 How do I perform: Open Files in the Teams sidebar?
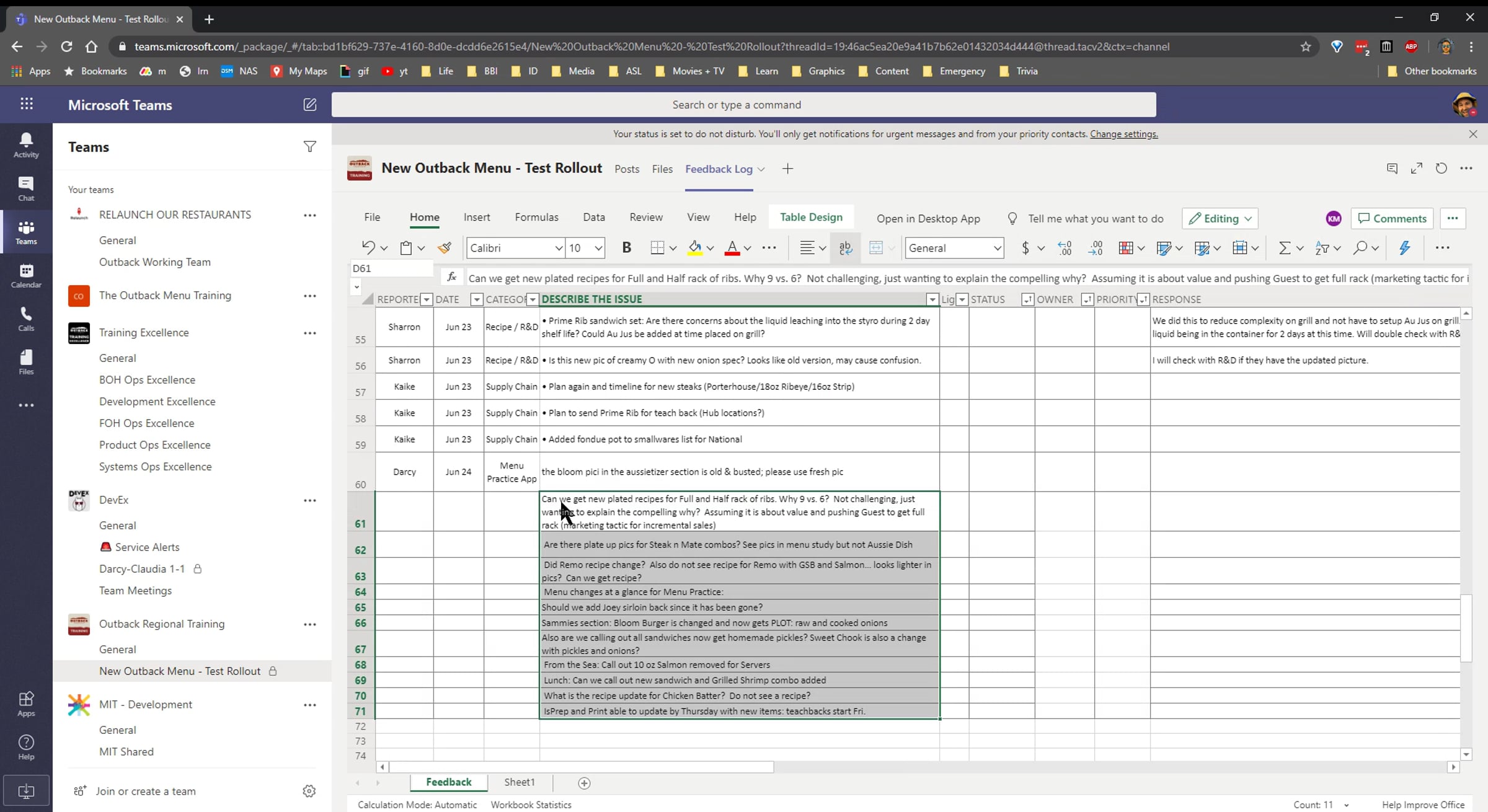[x=26, y=362]
